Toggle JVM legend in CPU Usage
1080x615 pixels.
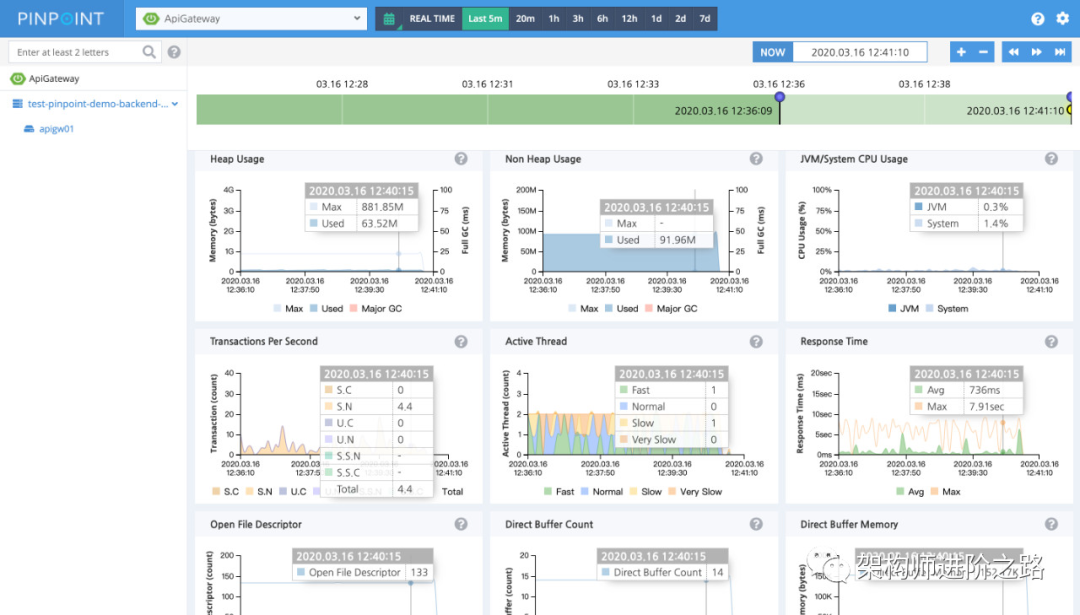tap(904, 309)
